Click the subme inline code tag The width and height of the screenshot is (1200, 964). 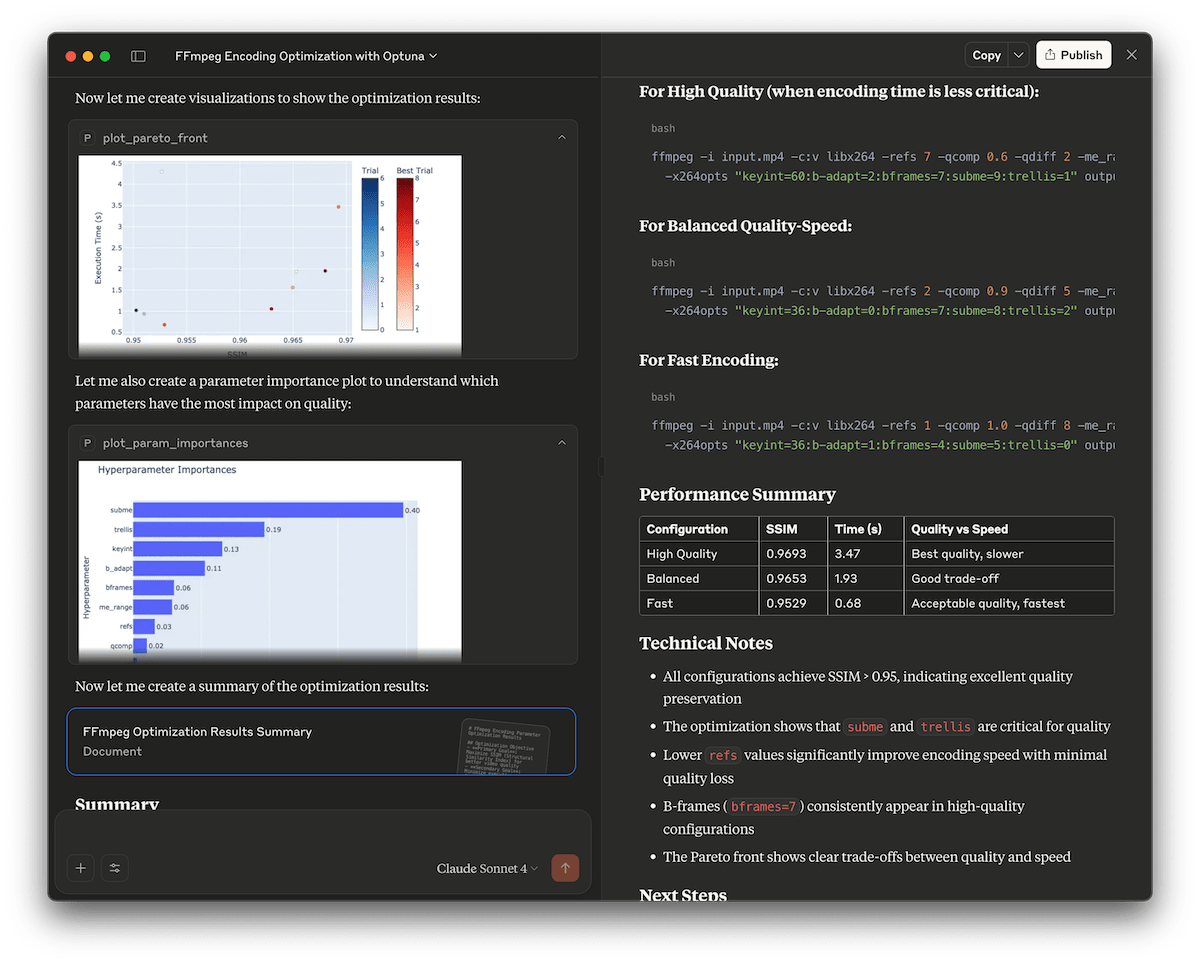click(865, 727)
